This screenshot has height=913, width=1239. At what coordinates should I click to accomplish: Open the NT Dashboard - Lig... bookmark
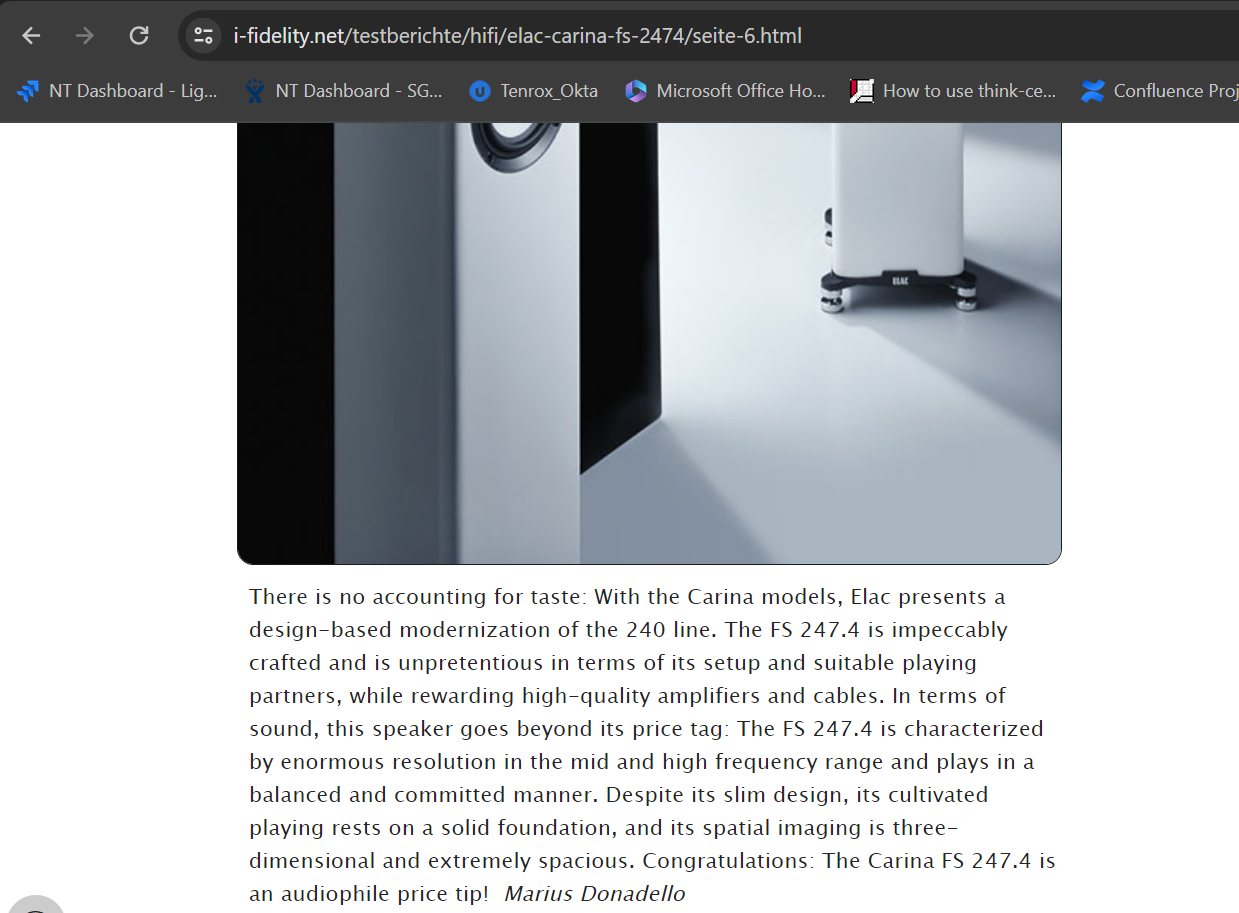117,91
